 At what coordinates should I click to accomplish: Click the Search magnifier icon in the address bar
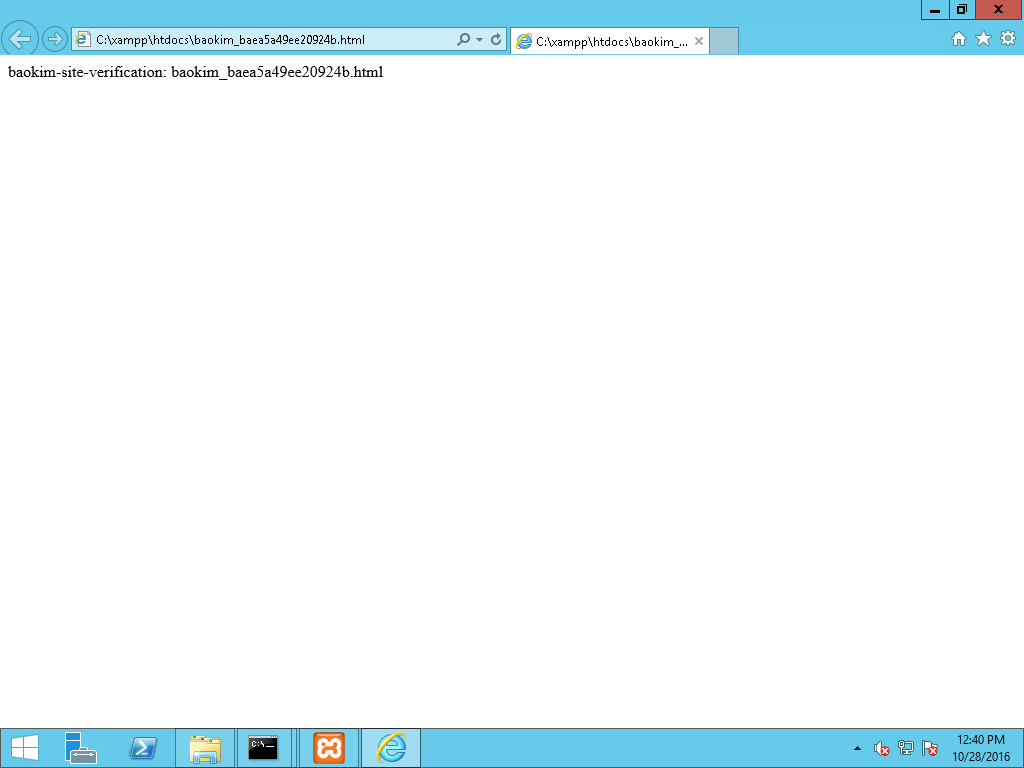coord(463,39)
